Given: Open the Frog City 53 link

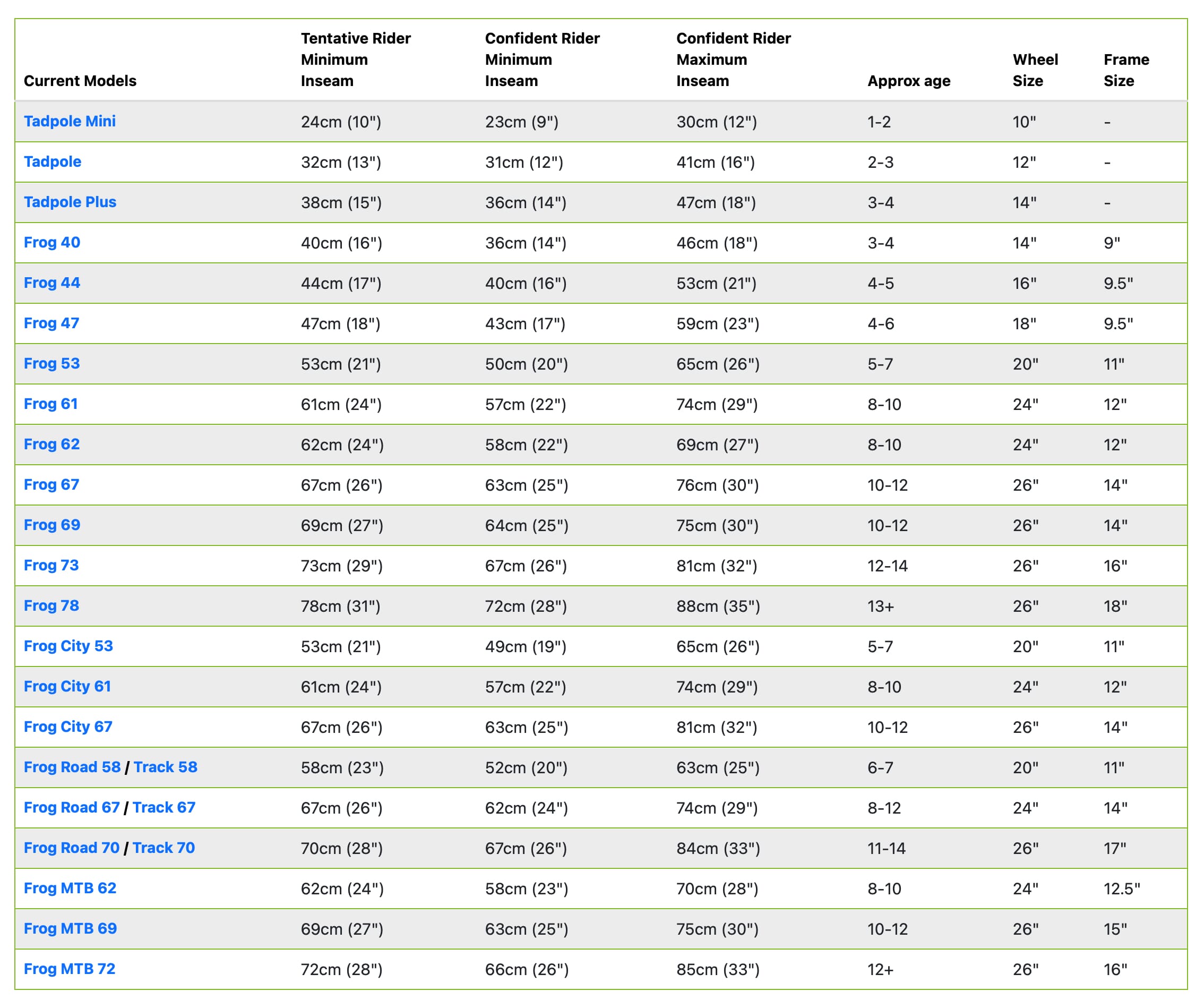Looking at the screenshot, I should tap(68, 645).
